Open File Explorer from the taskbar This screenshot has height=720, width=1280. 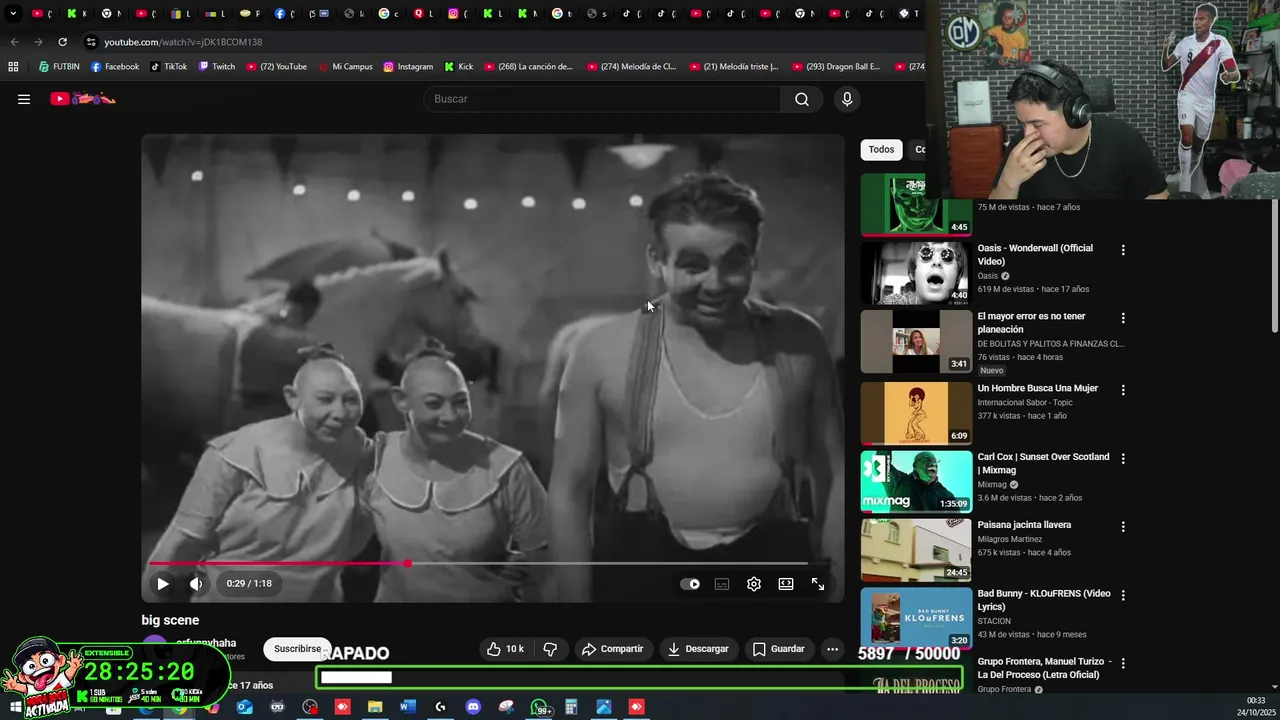pyautogui.click(x=375, y=707)
